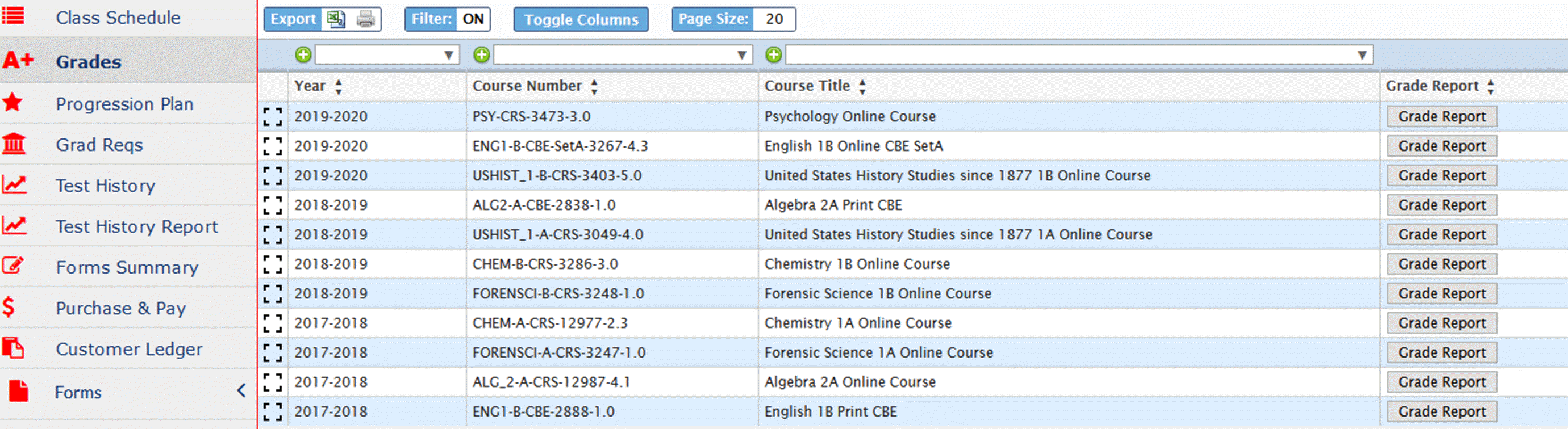Viewport: 1568px width, 429px height.
Task: Click the Progression Plan star icon
Action: (x=12, y=102)
